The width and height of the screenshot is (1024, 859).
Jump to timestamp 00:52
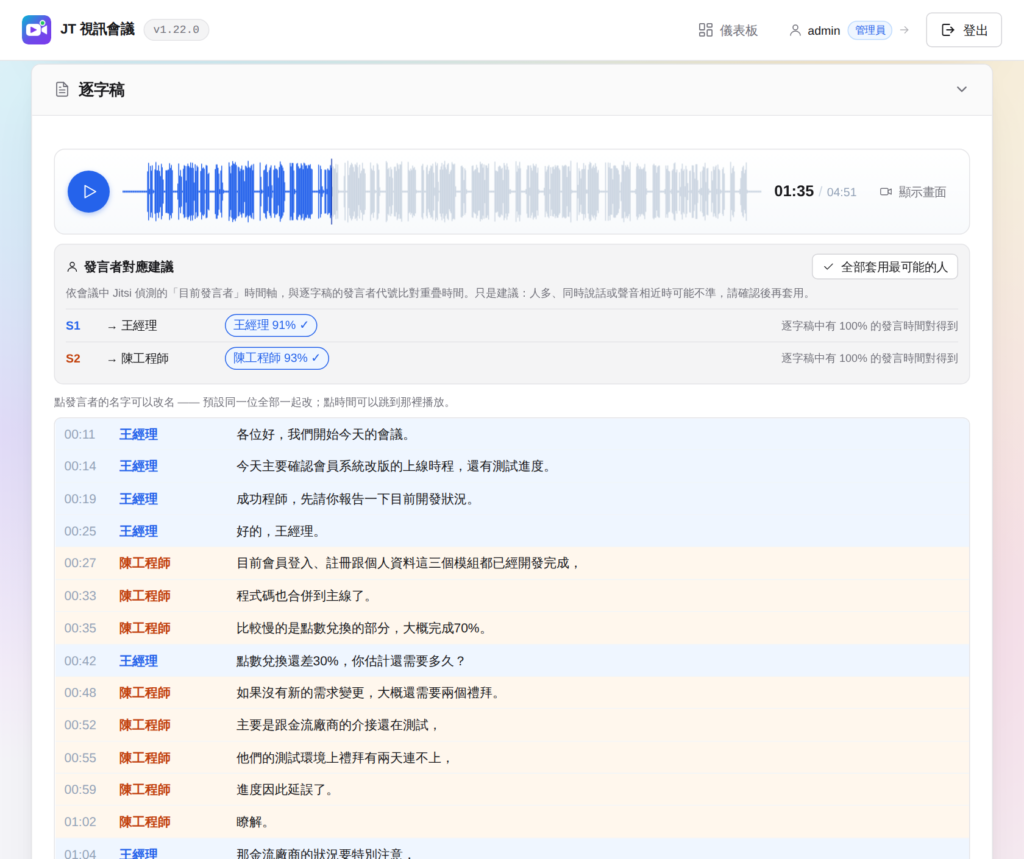(x=80, y=725)
